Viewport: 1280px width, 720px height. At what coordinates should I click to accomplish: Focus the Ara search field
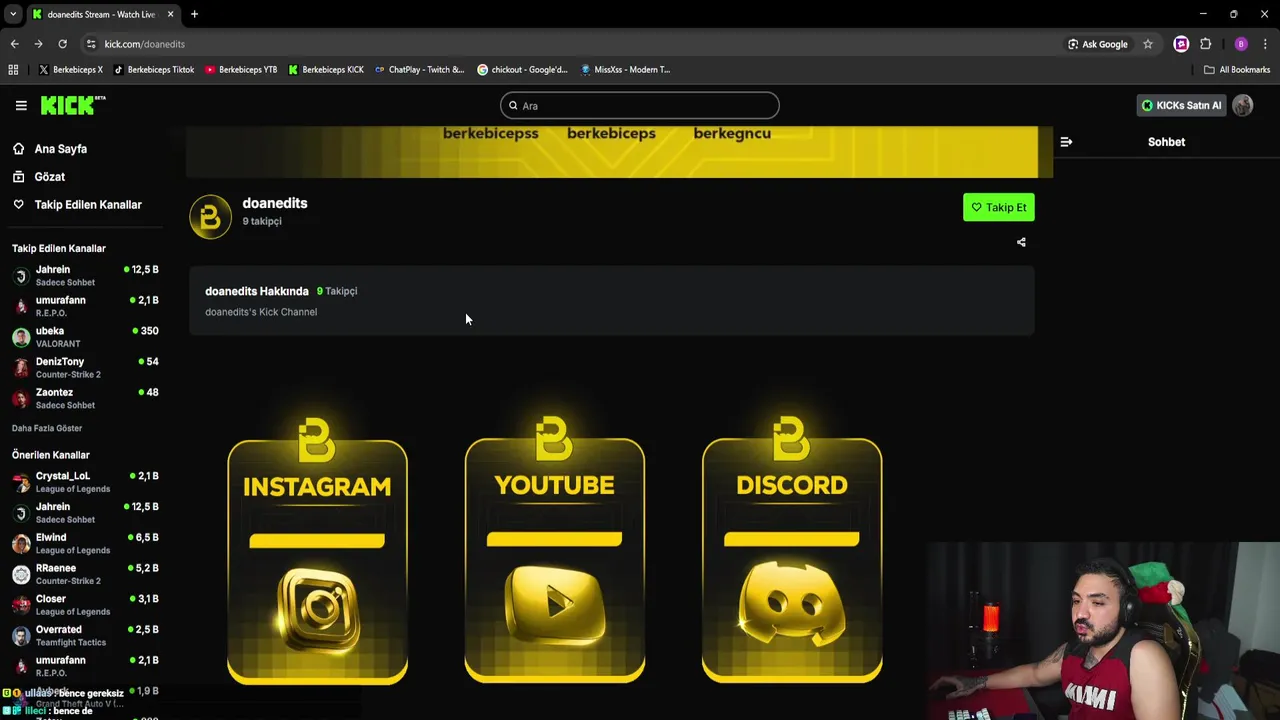(639, 105)
